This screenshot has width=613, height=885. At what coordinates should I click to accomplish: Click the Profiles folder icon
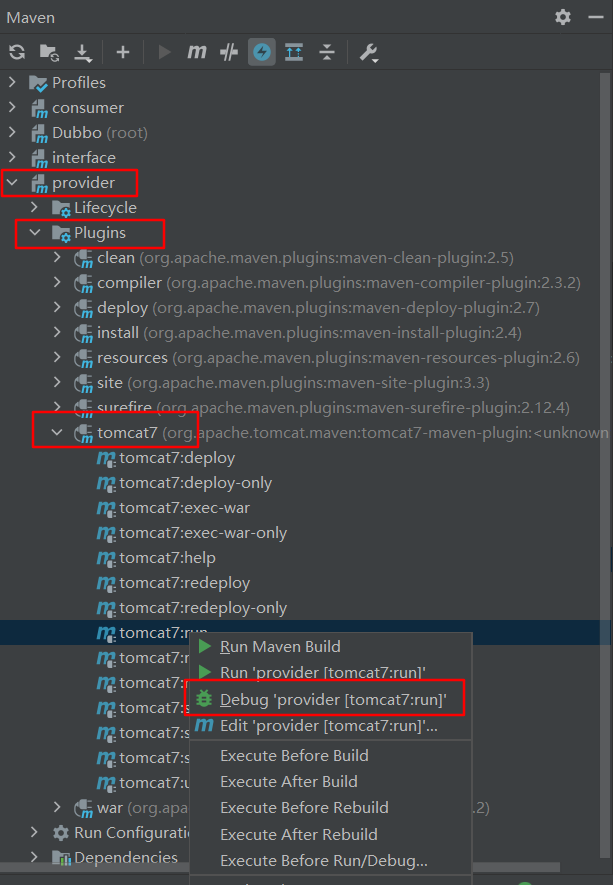click(x=38, y=84)
